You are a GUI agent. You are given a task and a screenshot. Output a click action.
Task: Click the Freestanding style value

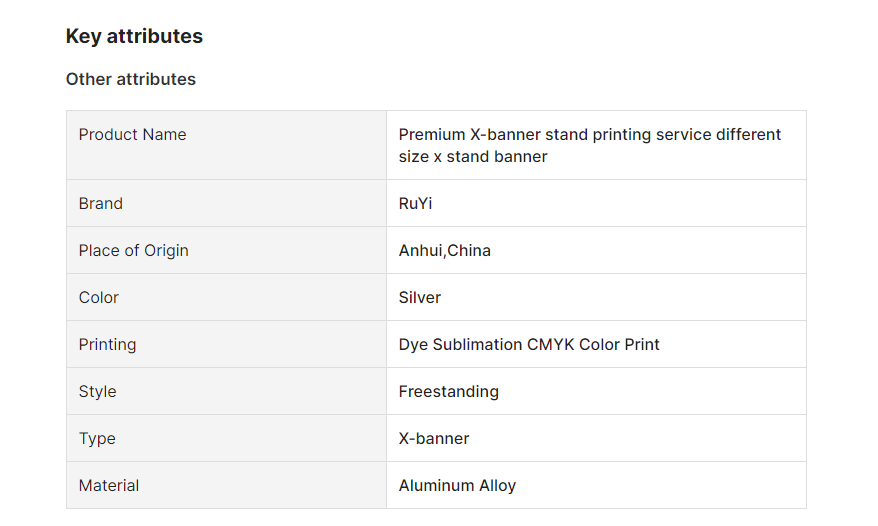coord(449,392)
